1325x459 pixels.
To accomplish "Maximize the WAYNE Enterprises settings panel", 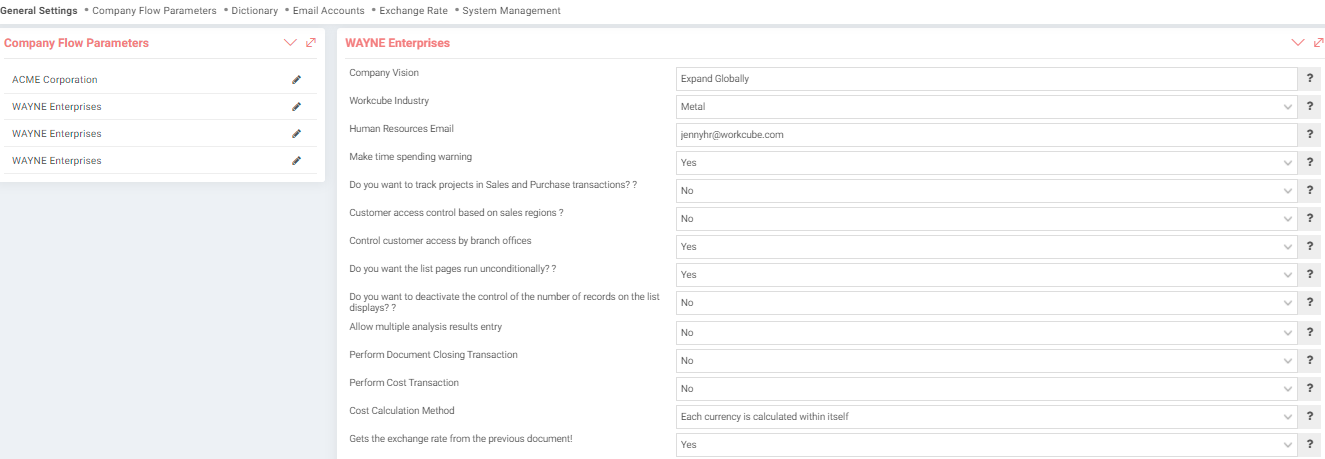I will (1318, 43).
